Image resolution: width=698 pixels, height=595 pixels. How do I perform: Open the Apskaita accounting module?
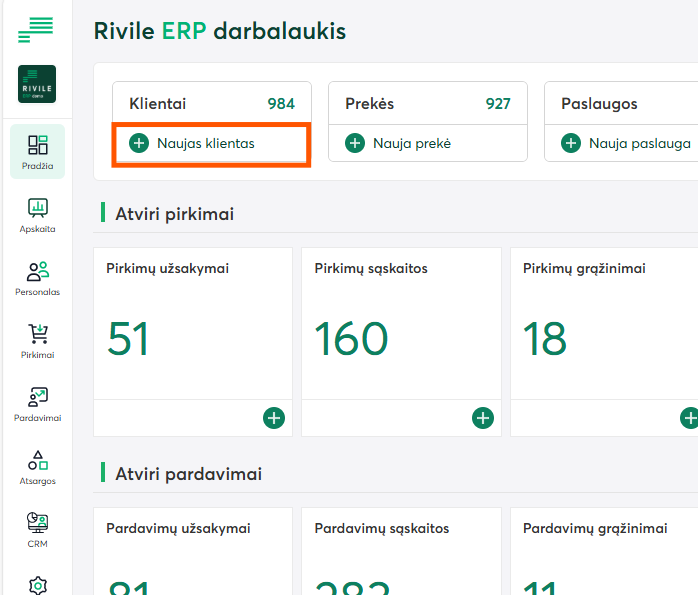pyautogui.click(x=37, y=215)
